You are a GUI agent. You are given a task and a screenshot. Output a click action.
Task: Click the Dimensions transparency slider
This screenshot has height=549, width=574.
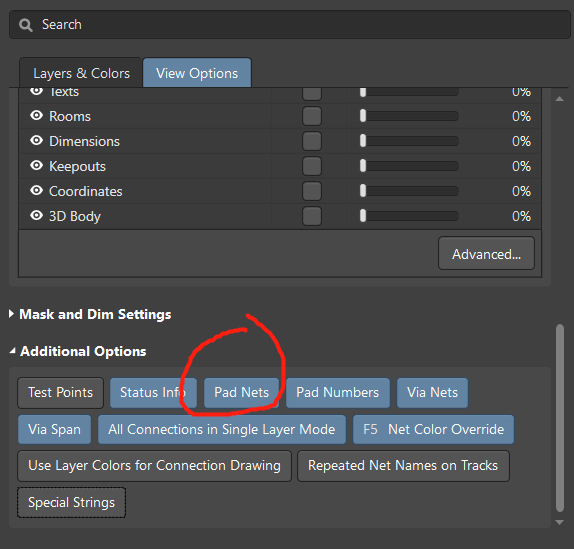409,141
